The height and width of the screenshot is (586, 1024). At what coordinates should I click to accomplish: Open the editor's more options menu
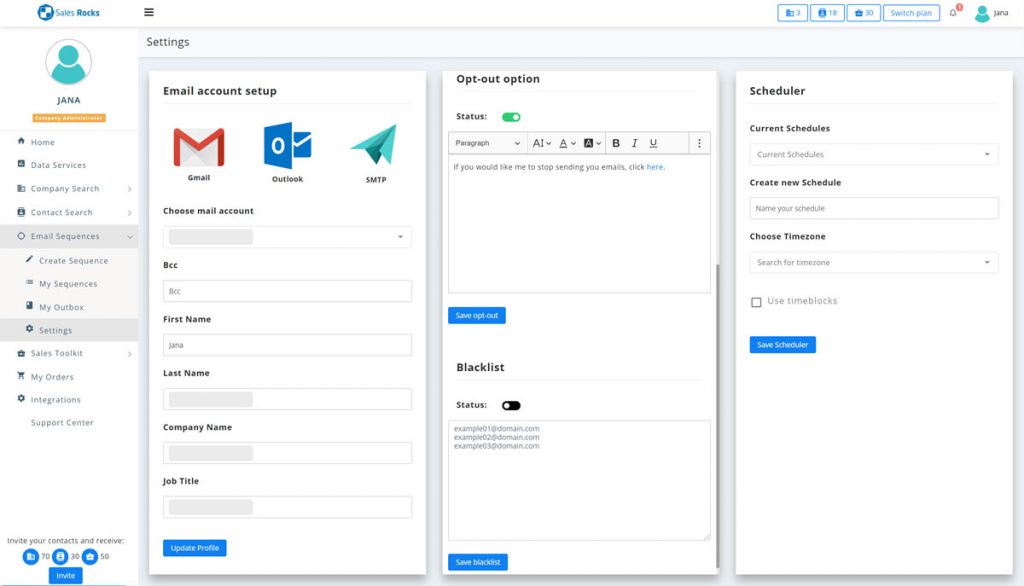tap(699, 143)
